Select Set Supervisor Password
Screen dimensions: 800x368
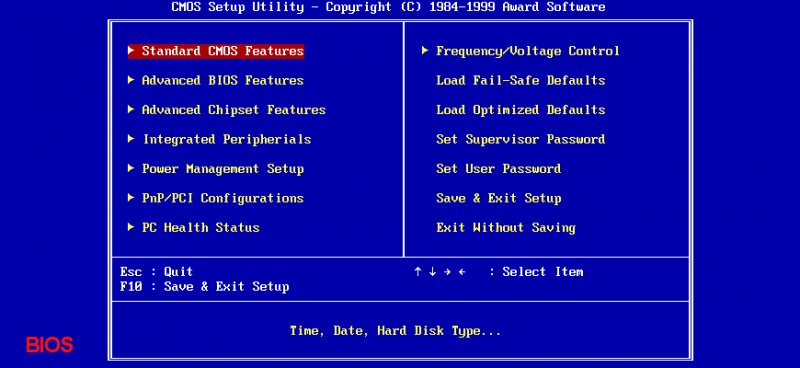point(521,139)
